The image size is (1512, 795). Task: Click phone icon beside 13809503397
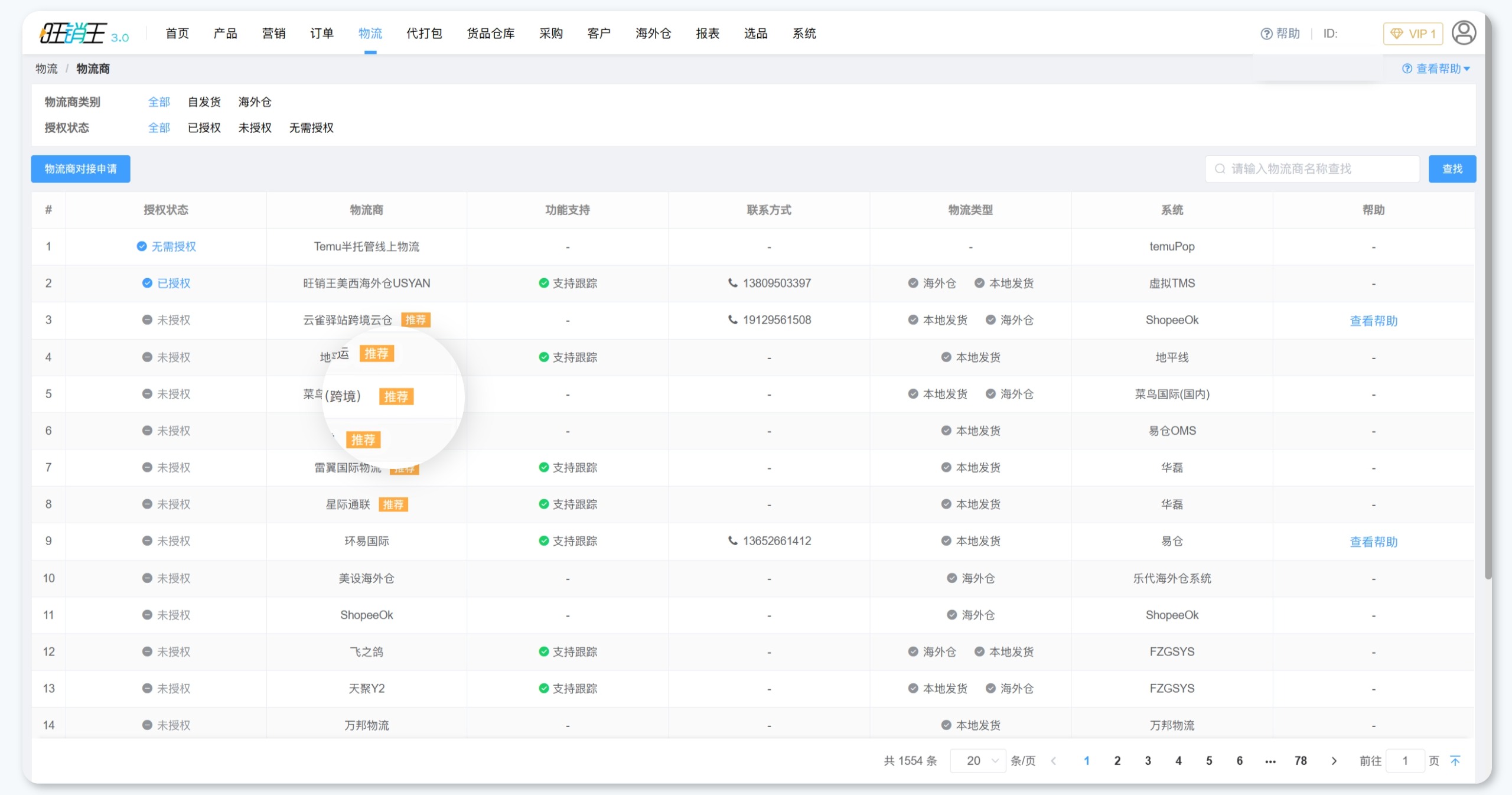pyautogui.click(x=732, y=283)
